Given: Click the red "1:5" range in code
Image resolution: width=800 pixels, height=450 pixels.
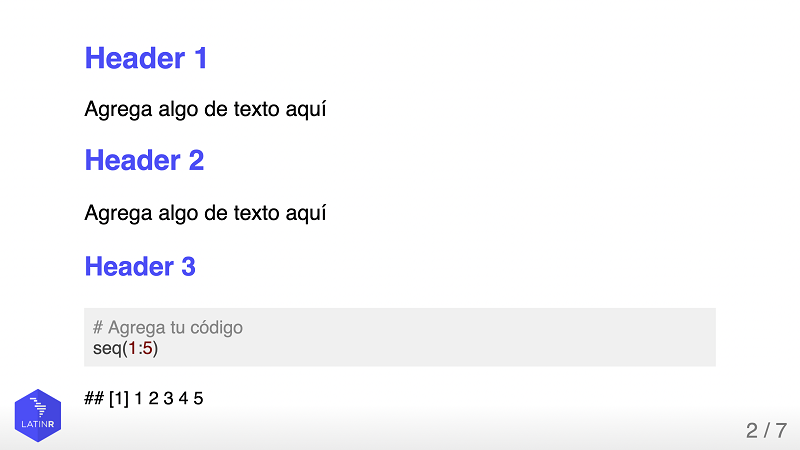Looking at the screenshot, I should click(x=140, y=348).
